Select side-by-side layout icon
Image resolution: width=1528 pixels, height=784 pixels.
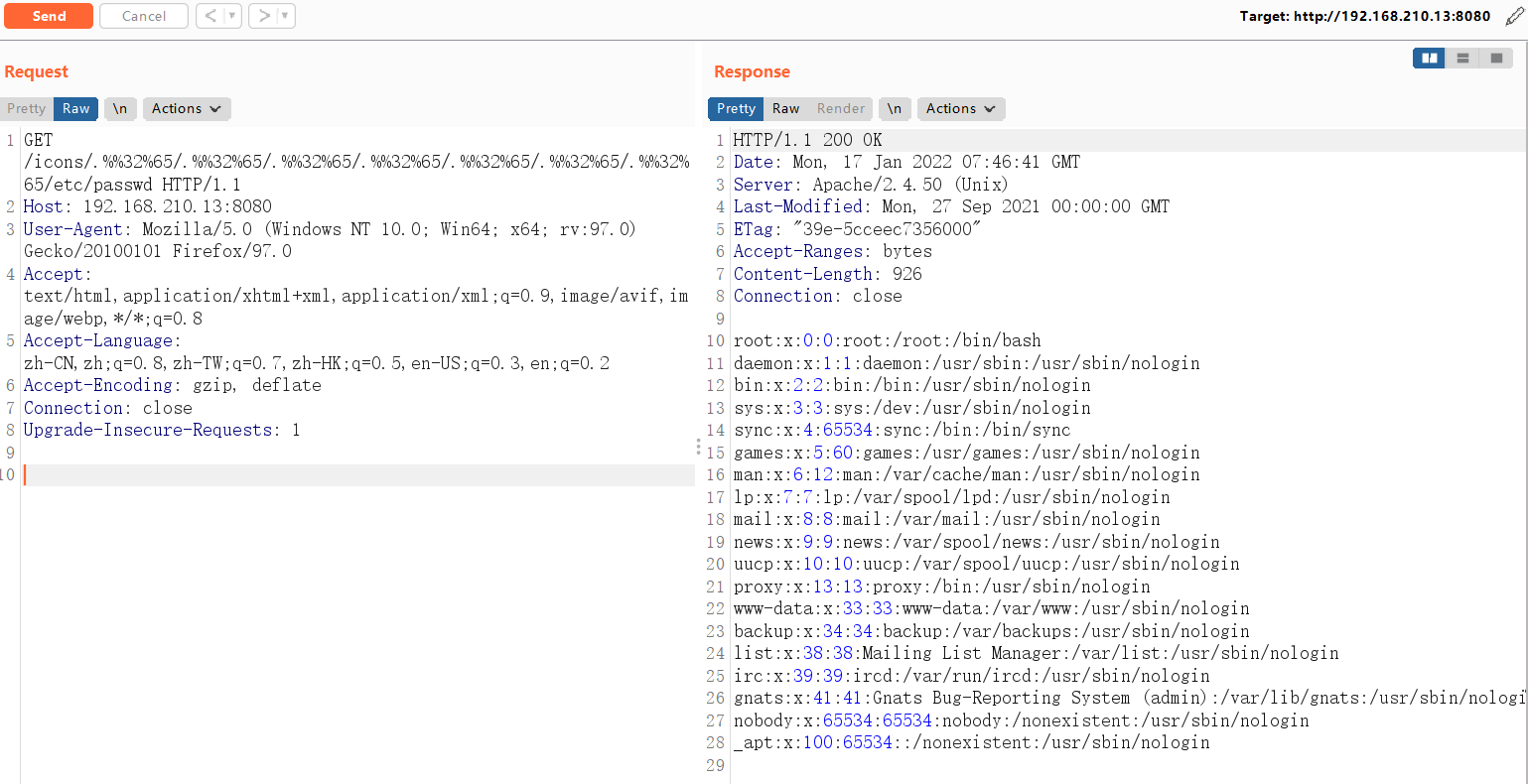point(1430,59)
